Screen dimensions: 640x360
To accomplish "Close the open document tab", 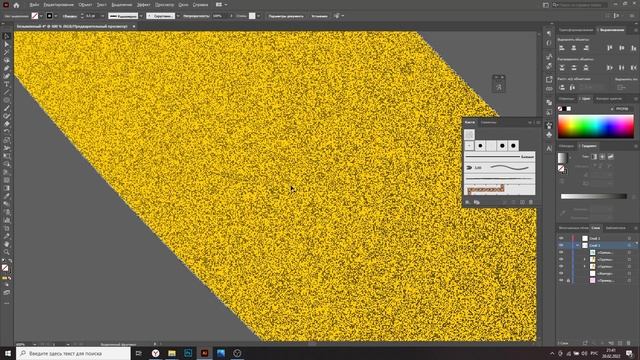I will [133, 26].
